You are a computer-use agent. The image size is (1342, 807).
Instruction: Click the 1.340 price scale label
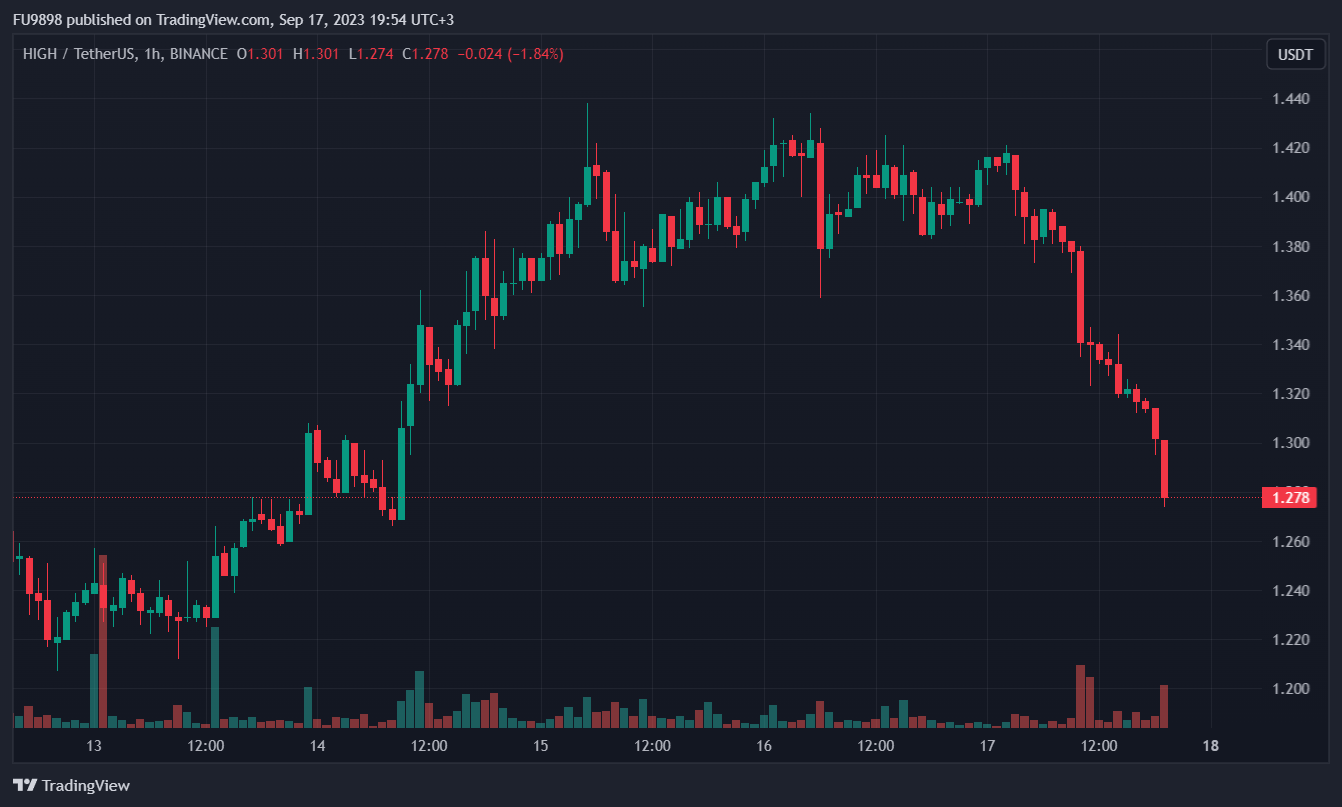click(1292, 344)
